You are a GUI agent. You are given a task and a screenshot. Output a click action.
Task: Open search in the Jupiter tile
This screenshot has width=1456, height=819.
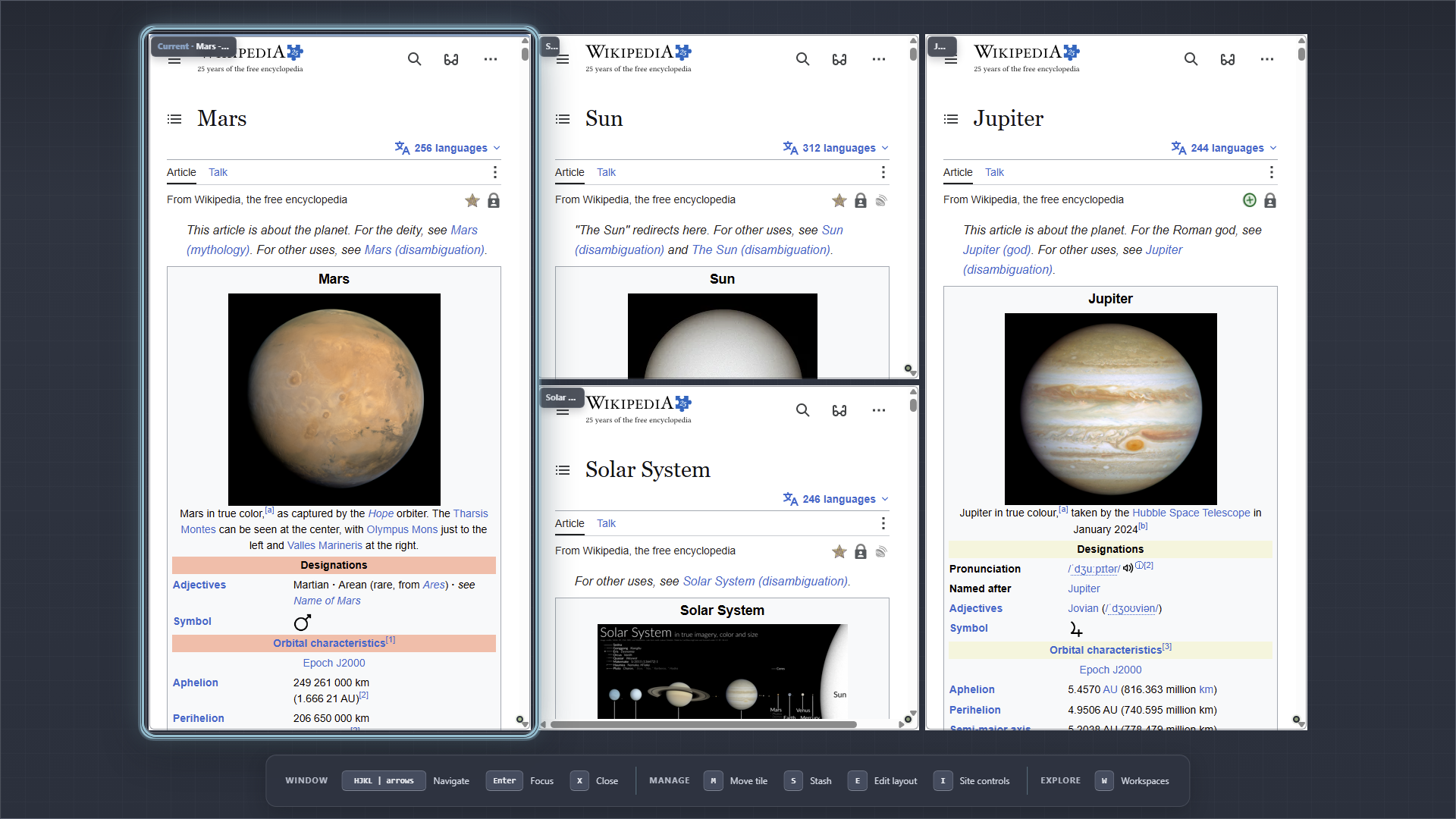pos(1191,59)
